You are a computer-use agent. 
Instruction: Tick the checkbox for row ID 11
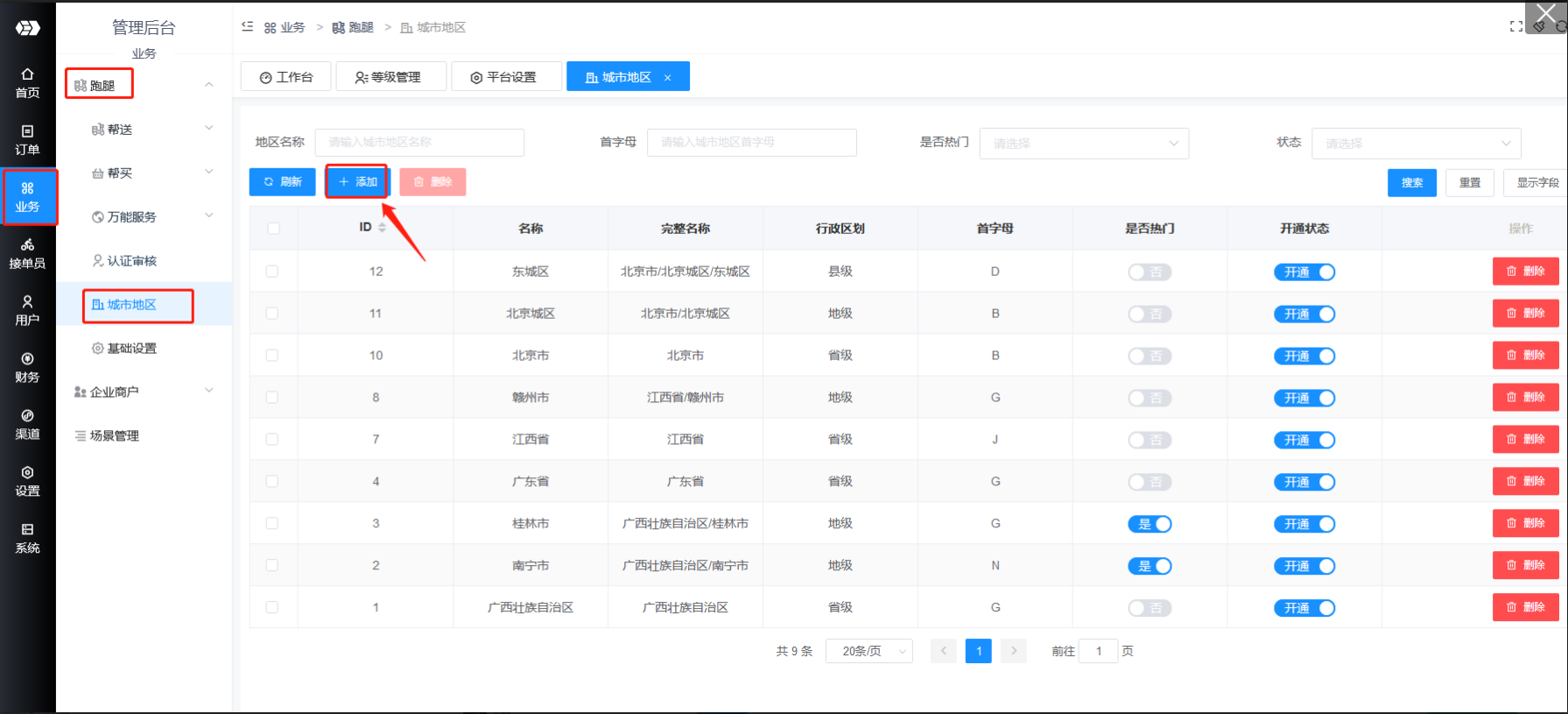[272, 314]
